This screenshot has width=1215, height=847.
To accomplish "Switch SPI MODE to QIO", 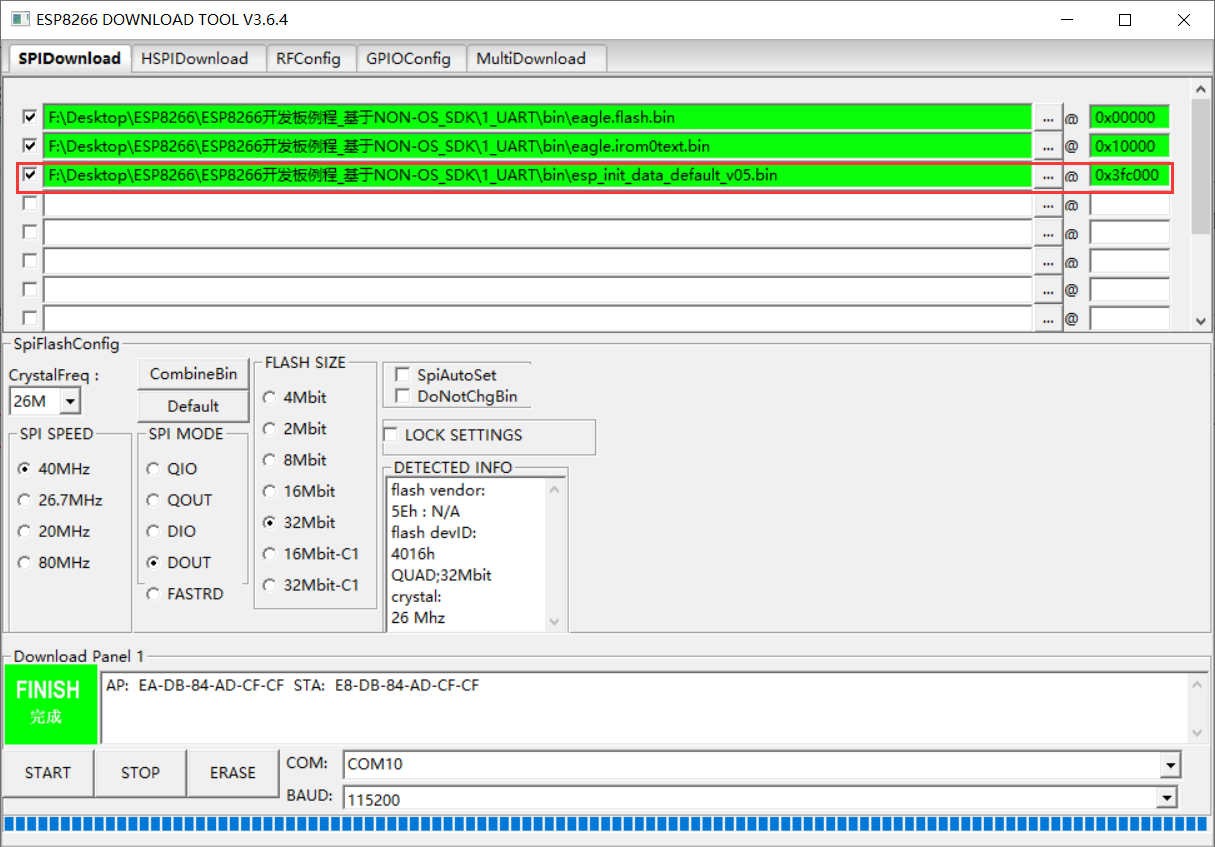I will (152, 468).
